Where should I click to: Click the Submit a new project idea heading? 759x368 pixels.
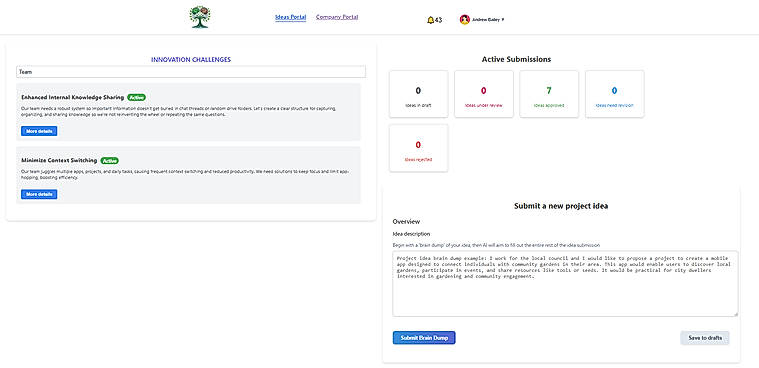(561, 206)
